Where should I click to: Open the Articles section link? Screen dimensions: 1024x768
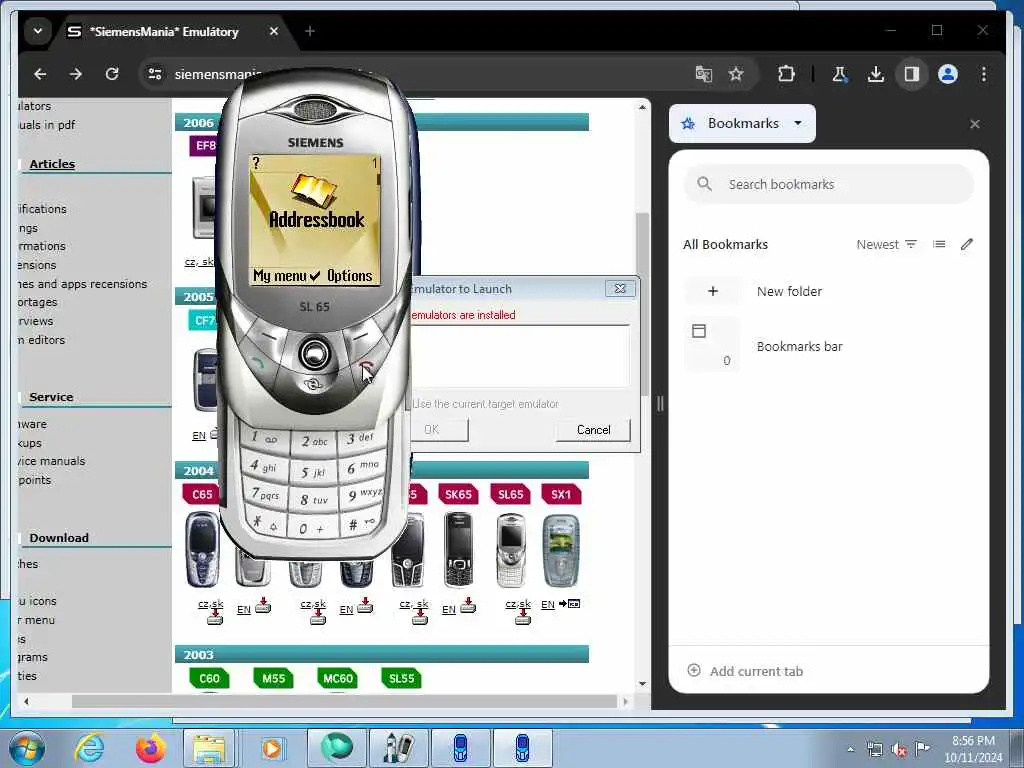pos(52,164)
